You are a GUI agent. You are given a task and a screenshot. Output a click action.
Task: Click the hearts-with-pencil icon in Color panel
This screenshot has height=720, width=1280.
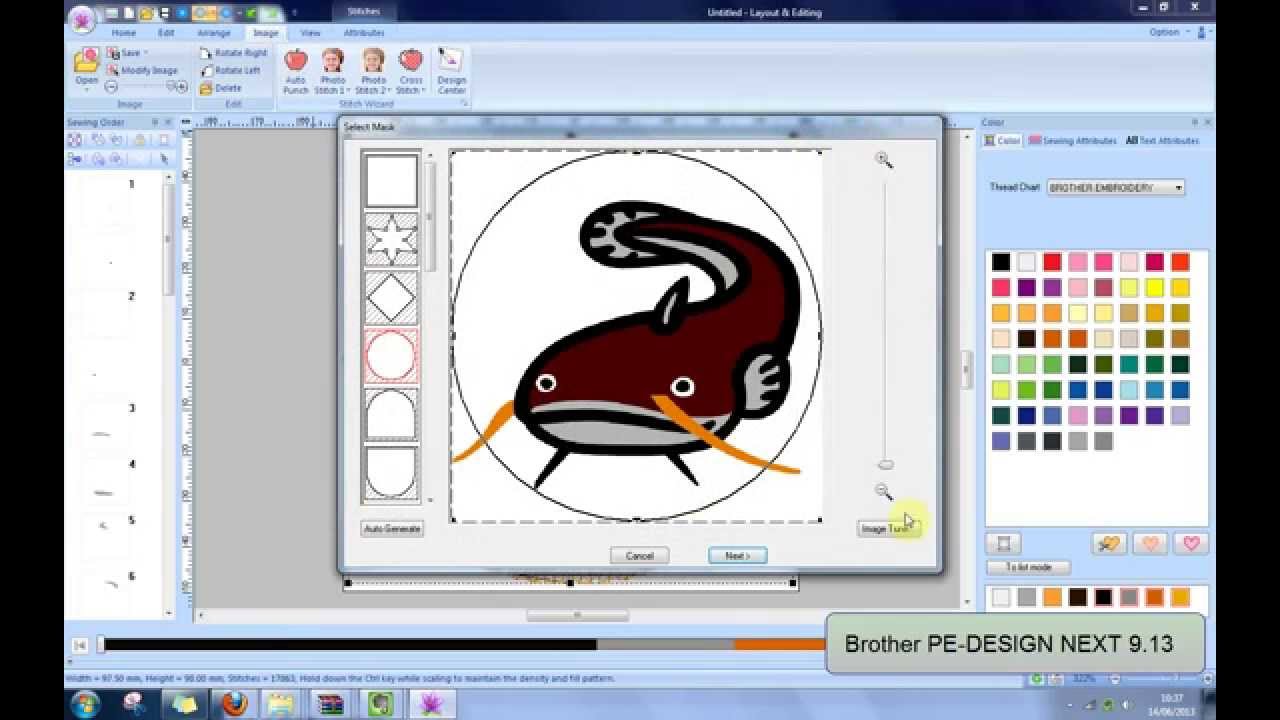tap(1108, 544)
